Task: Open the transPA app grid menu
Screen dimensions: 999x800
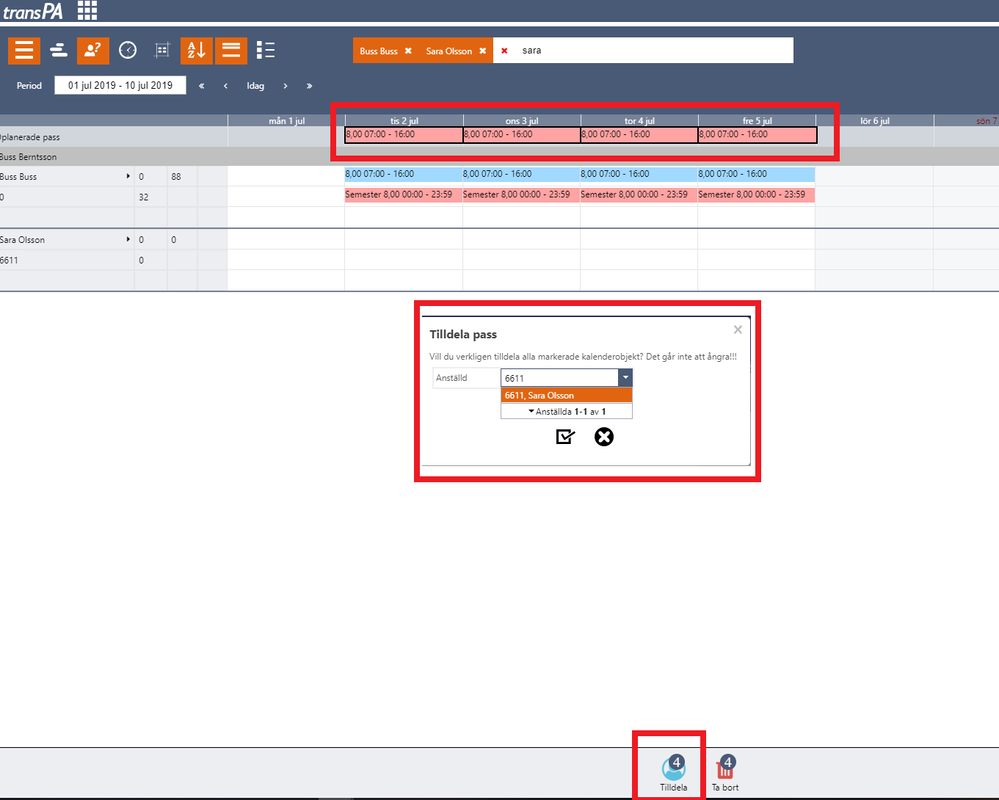Action: pos(87,10)
